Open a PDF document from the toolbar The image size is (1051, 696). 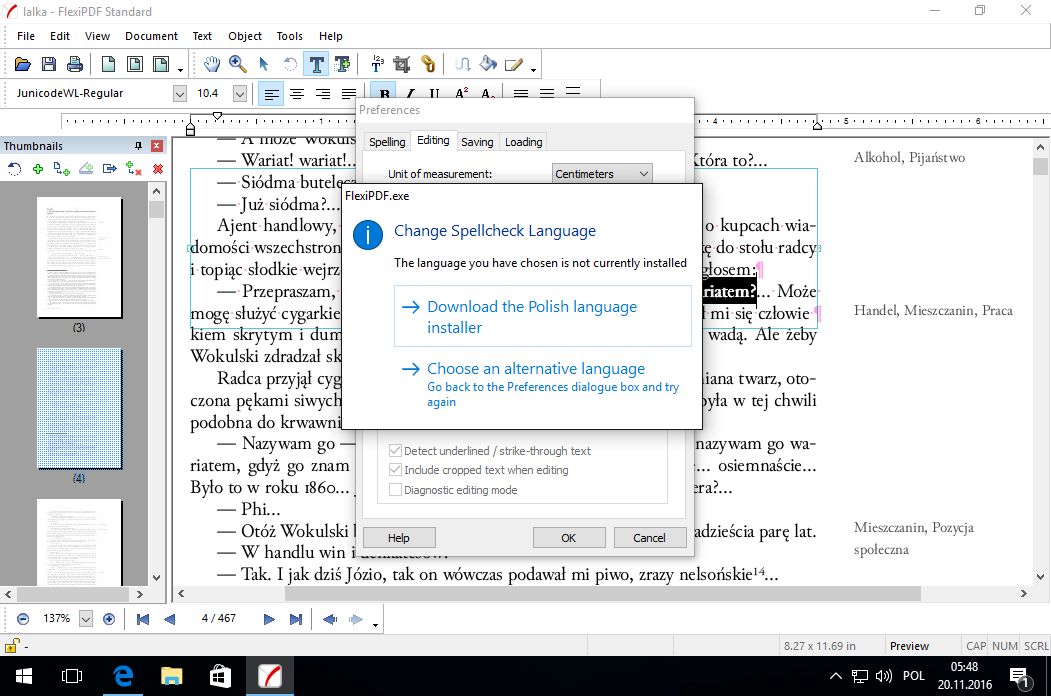(22, 63)
